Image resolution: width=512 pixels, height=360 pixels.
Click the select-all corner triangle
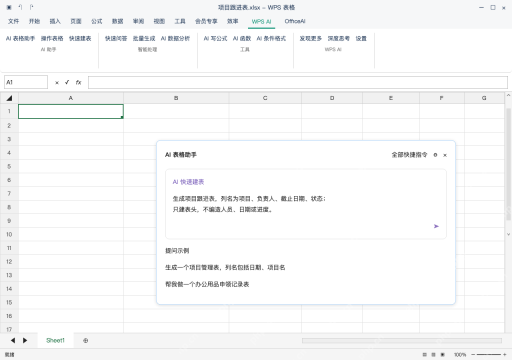coord(9,98)
